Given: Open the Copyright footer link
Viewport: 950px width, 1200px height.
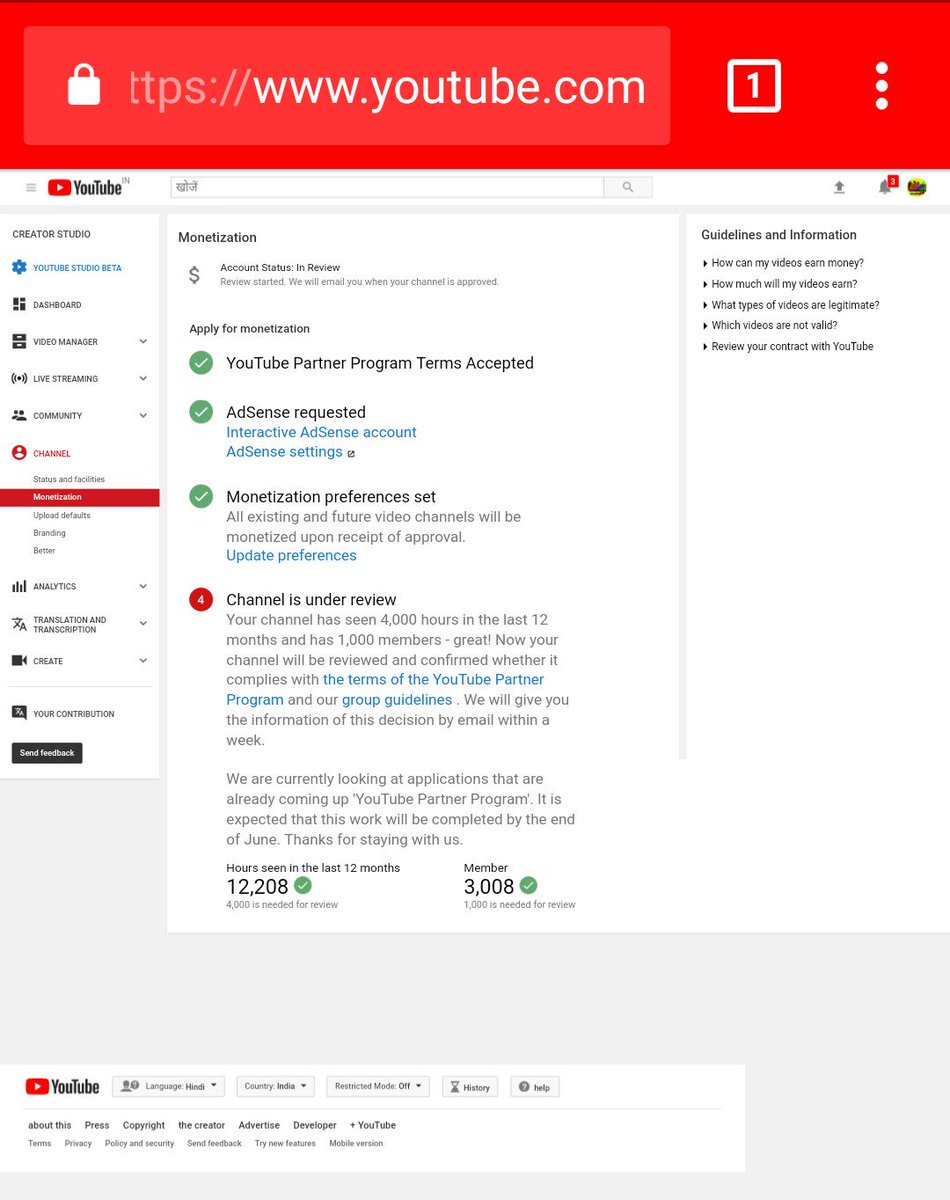Looking at the screenshot, I should (x=144, y=1125).
